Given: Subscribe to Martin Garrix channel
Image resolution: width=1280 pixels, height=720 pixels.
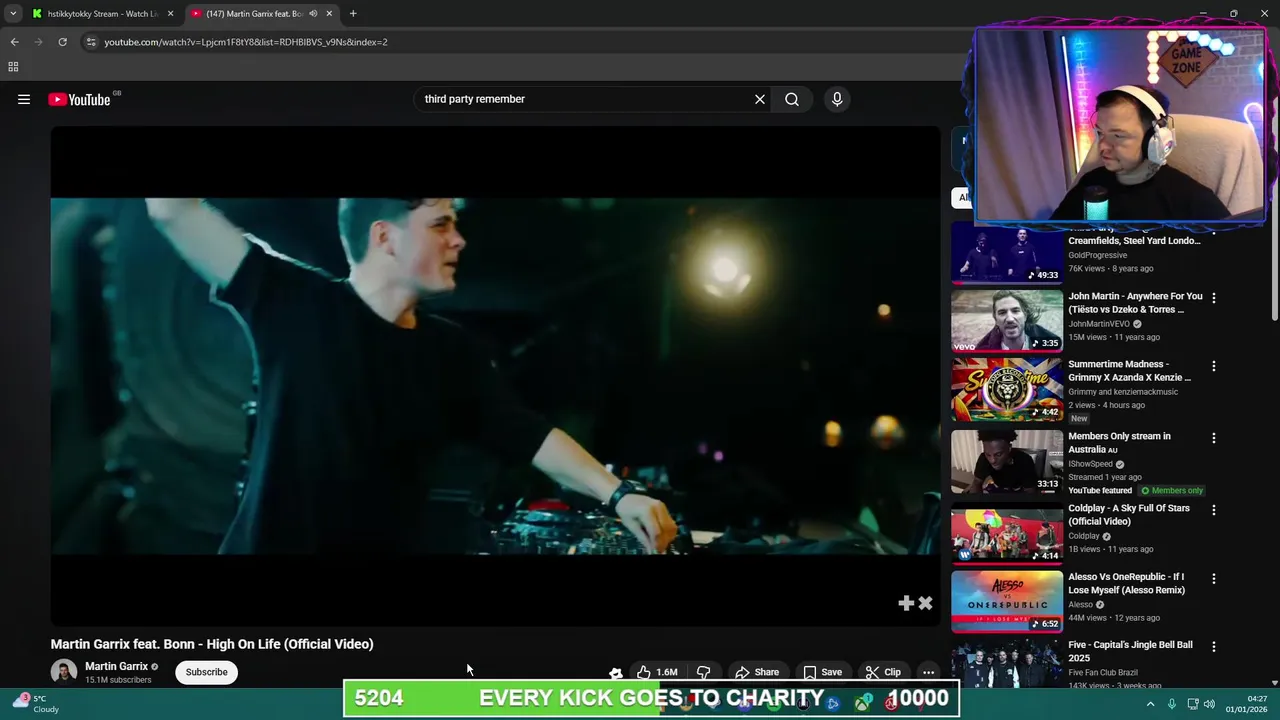Looking at the screenshot, I should 206,672.
